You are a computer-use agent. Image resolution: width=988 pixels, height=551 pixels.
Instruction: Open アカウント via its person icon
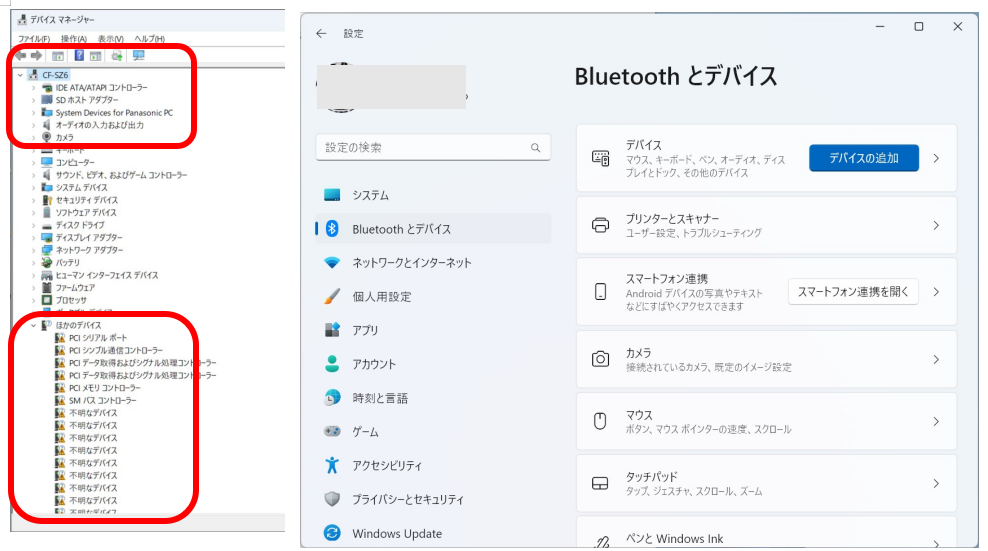coord(332,364)
